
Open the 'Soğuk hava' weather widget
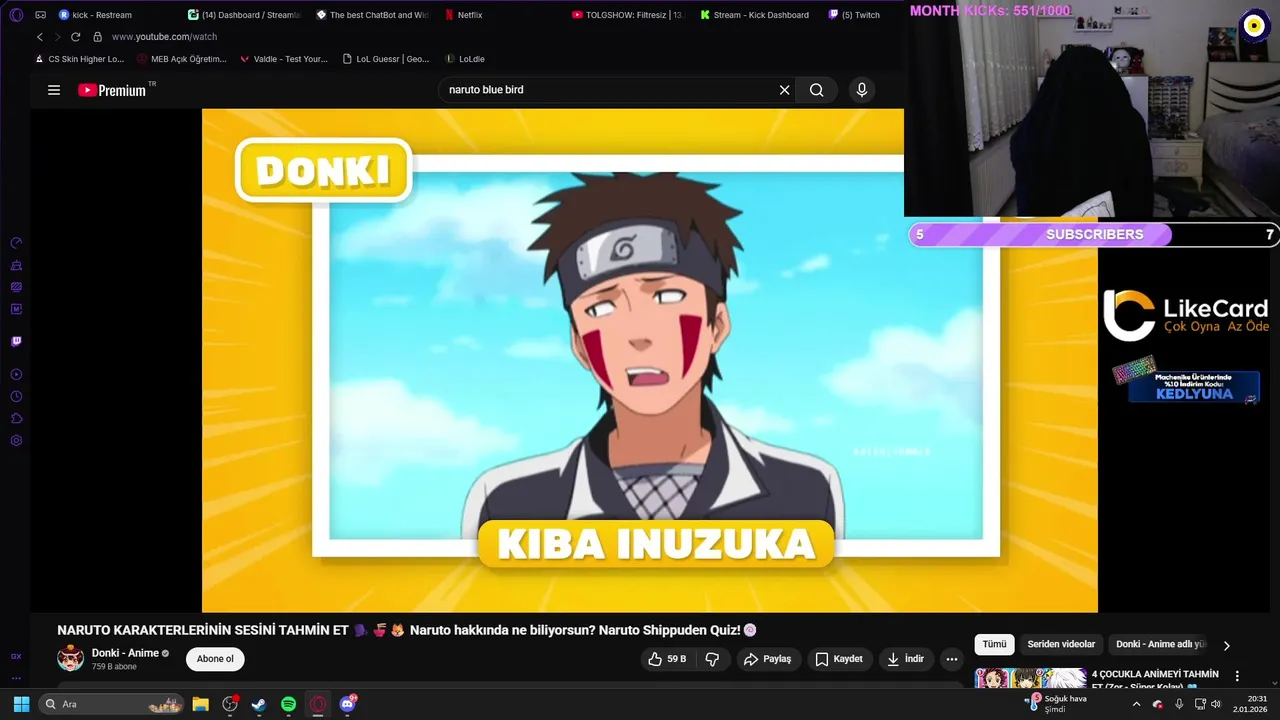(1056, 703)
